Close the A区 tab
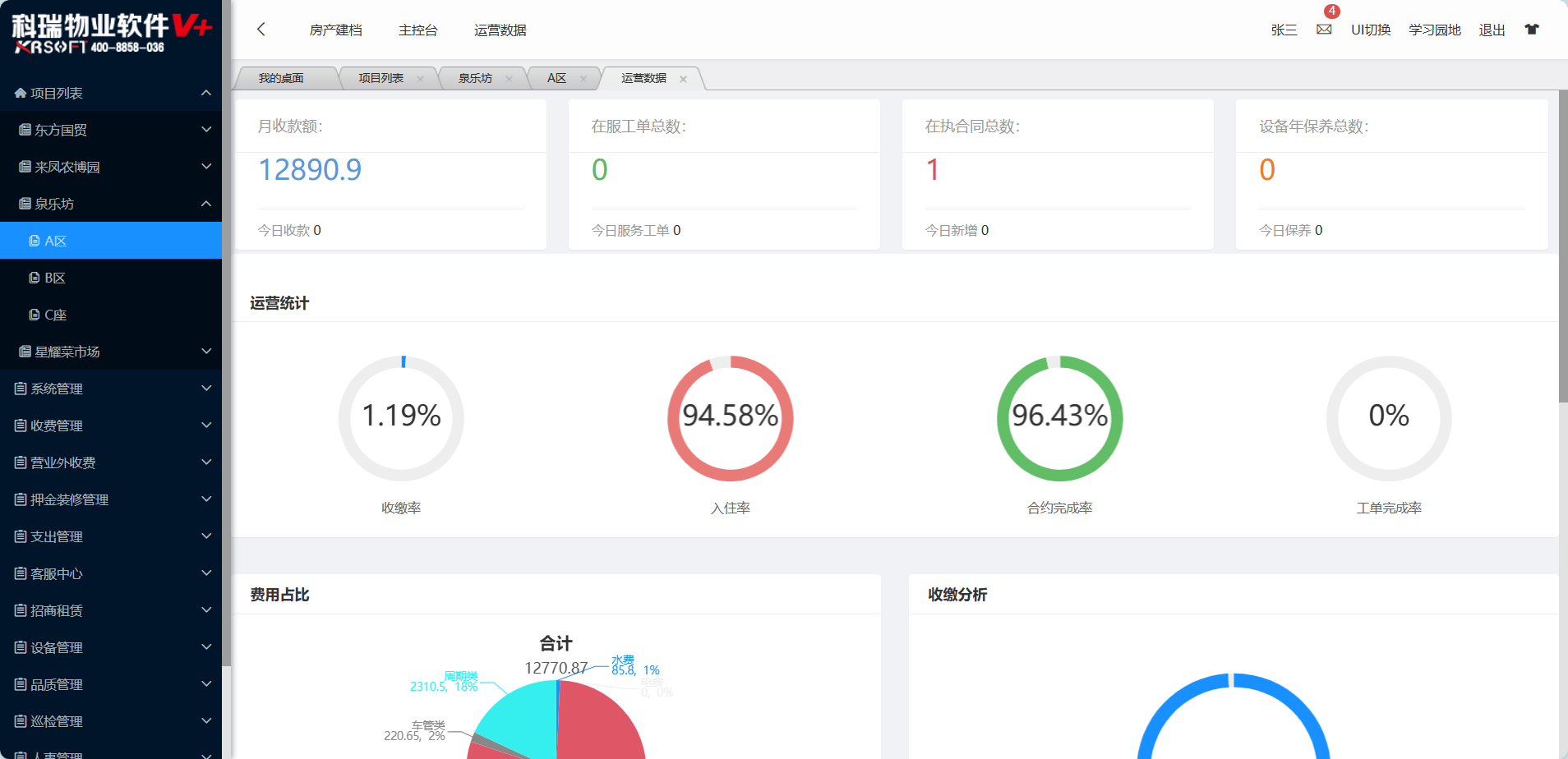This screenshot has width=1568, height=759. 583,79
